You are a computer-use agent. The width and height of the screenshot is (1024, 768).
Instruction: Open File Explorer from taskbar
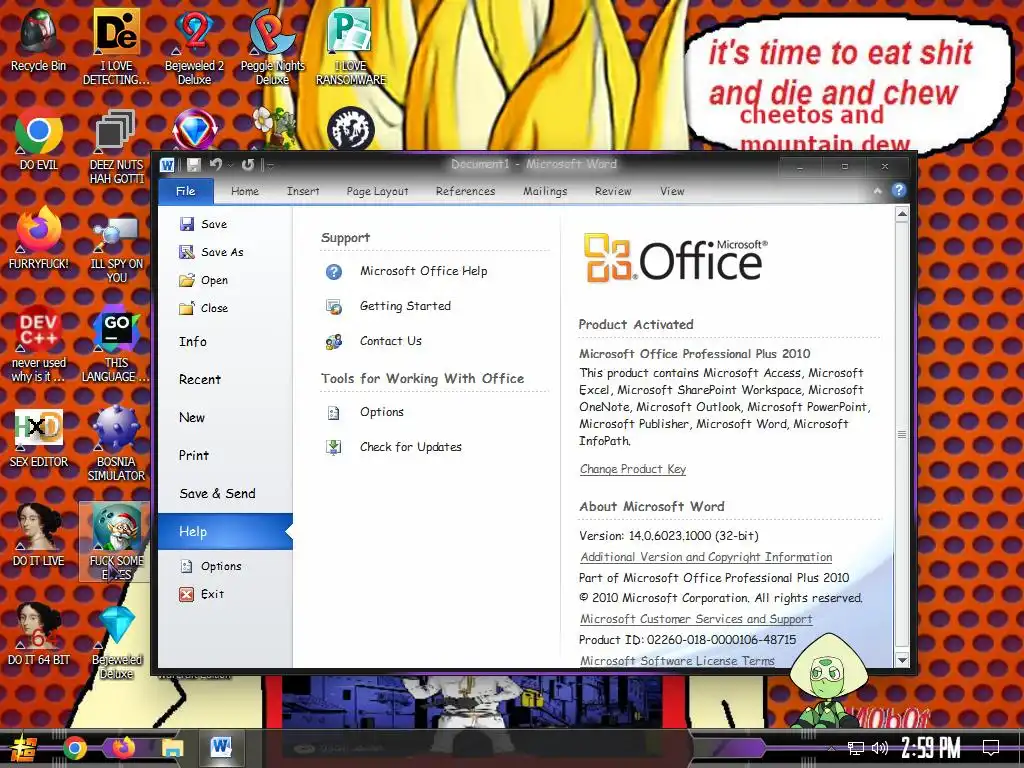[172, 748]
